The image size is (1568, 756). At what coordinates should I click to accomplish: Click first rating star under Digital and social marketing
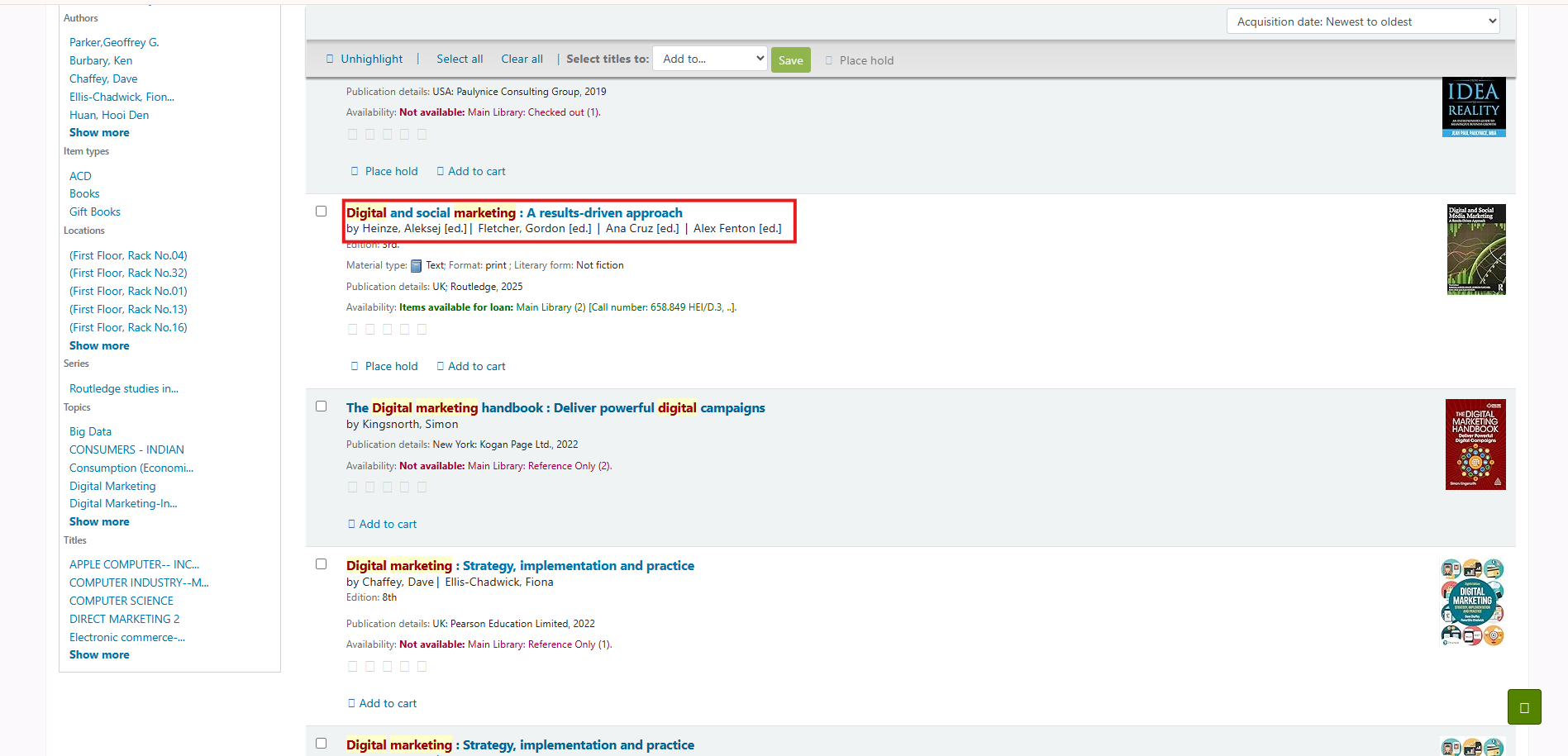353,330
